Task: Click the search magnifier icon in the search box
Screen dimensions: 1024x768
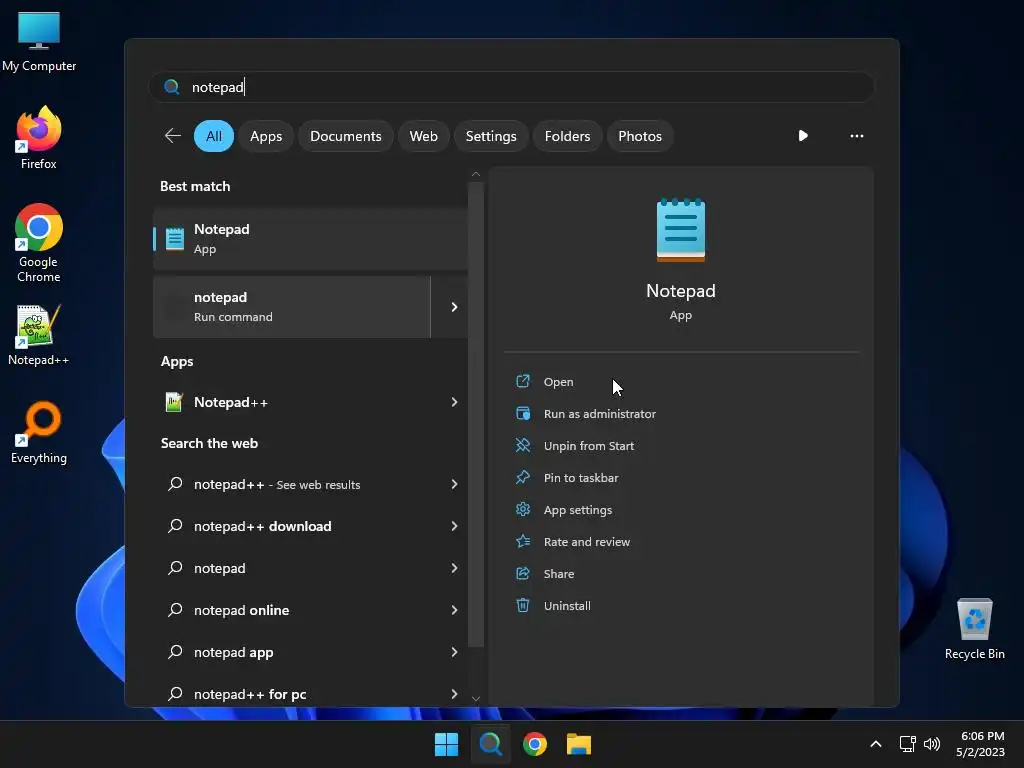Action: coord(172,87)
